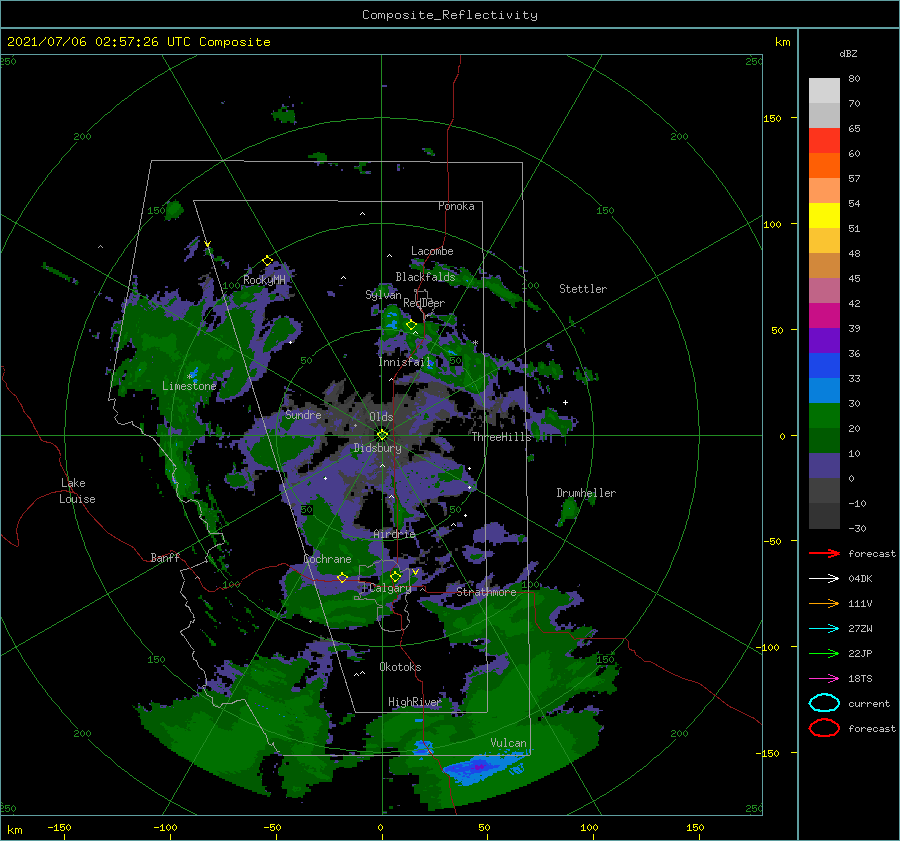
Task: Click the yellow diamond marker above Calgary label
Action: click(395, 576)
